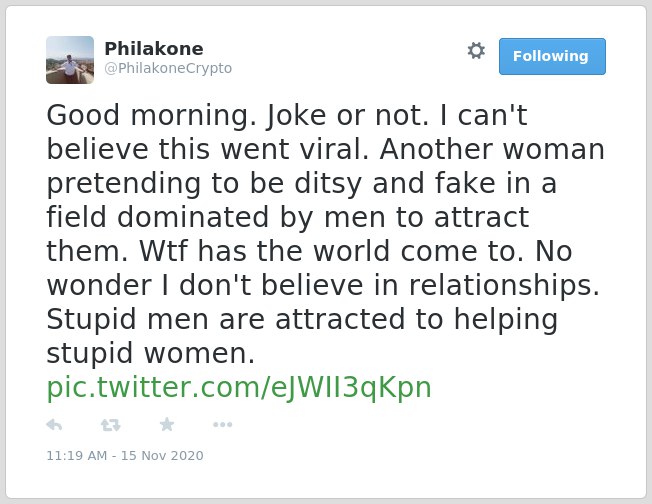Click the 15 Nov 2020 date
The width and height of the screenshot is (652, 504).
pos(162,456)
